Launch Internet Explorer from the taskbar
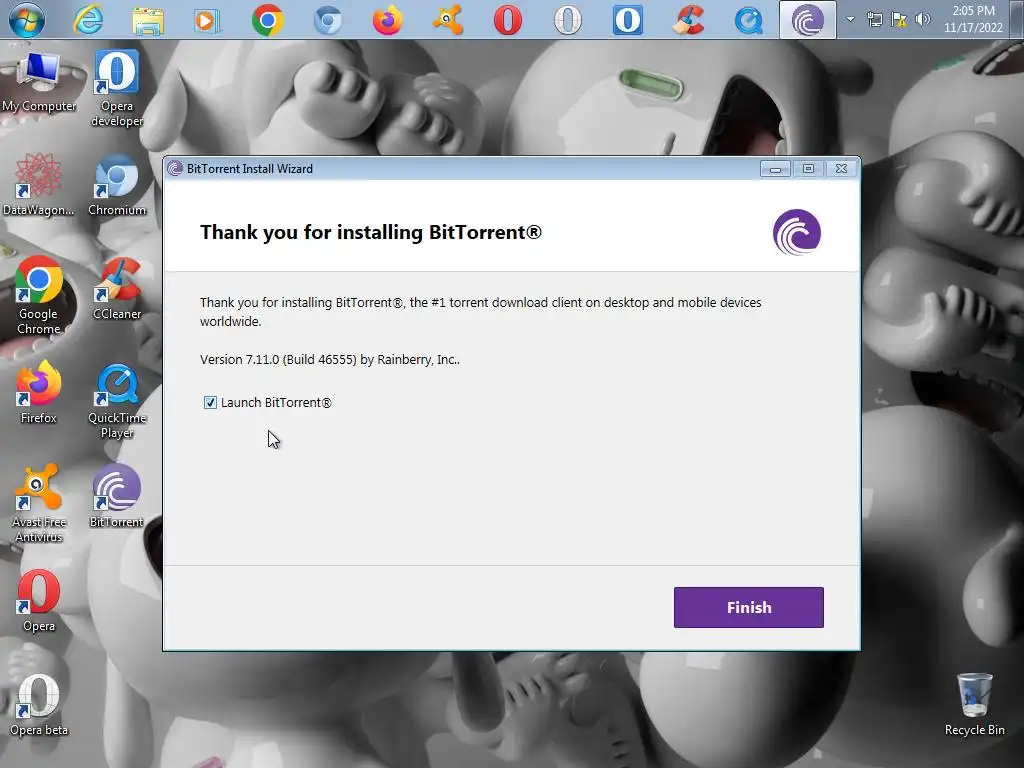 (x=88, y=20)
